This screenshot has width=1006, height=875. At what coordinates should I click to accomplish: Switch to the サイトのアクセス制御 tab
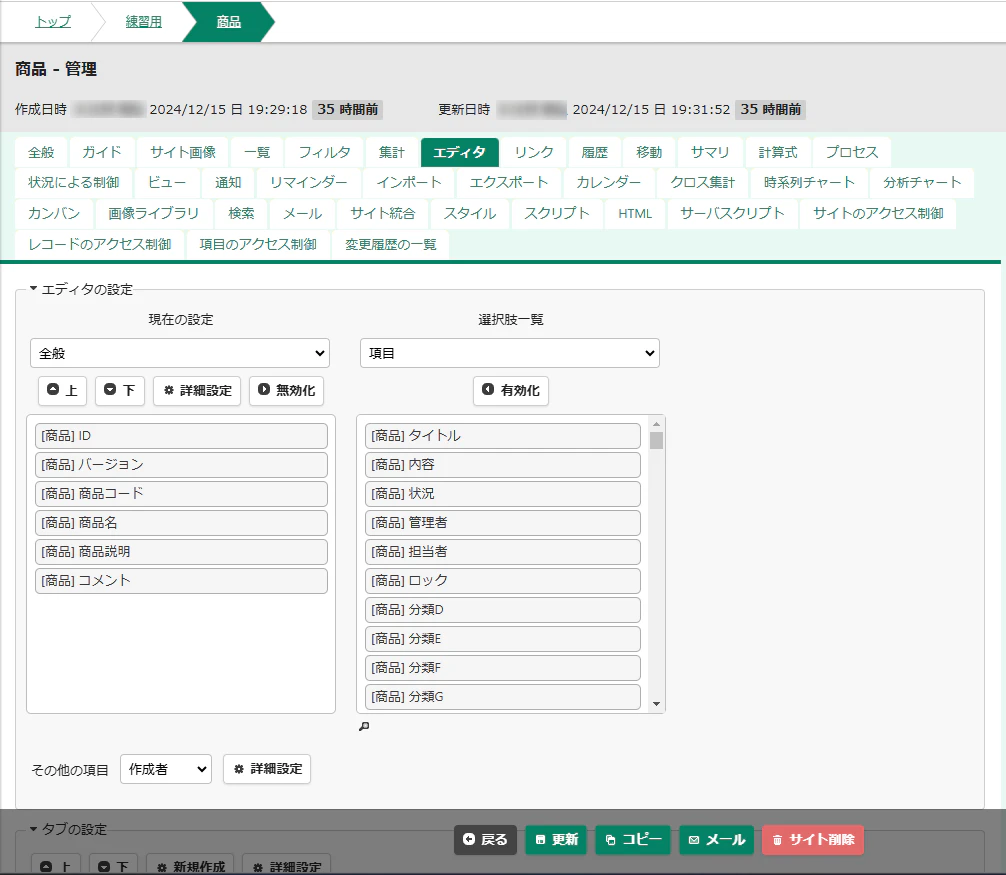[x=878, y=214]
